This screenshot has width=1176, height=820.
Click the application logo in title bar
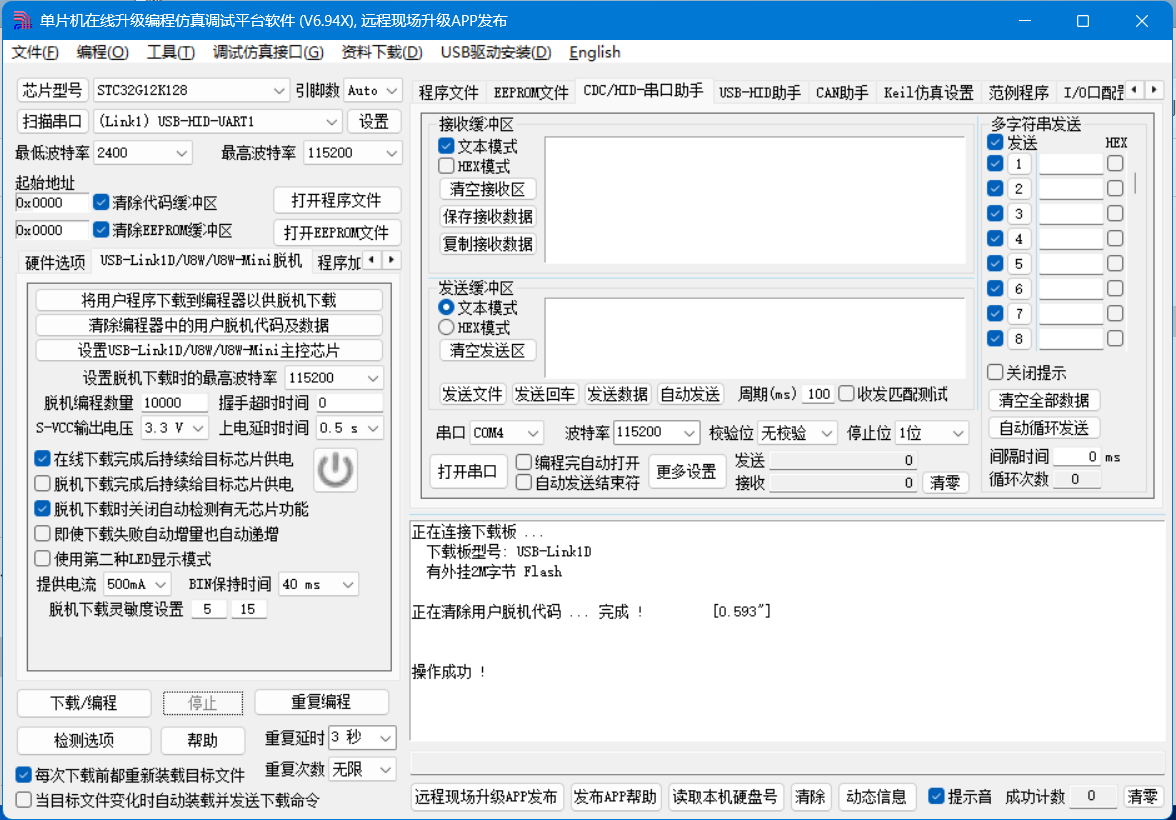tap(21, 21)
